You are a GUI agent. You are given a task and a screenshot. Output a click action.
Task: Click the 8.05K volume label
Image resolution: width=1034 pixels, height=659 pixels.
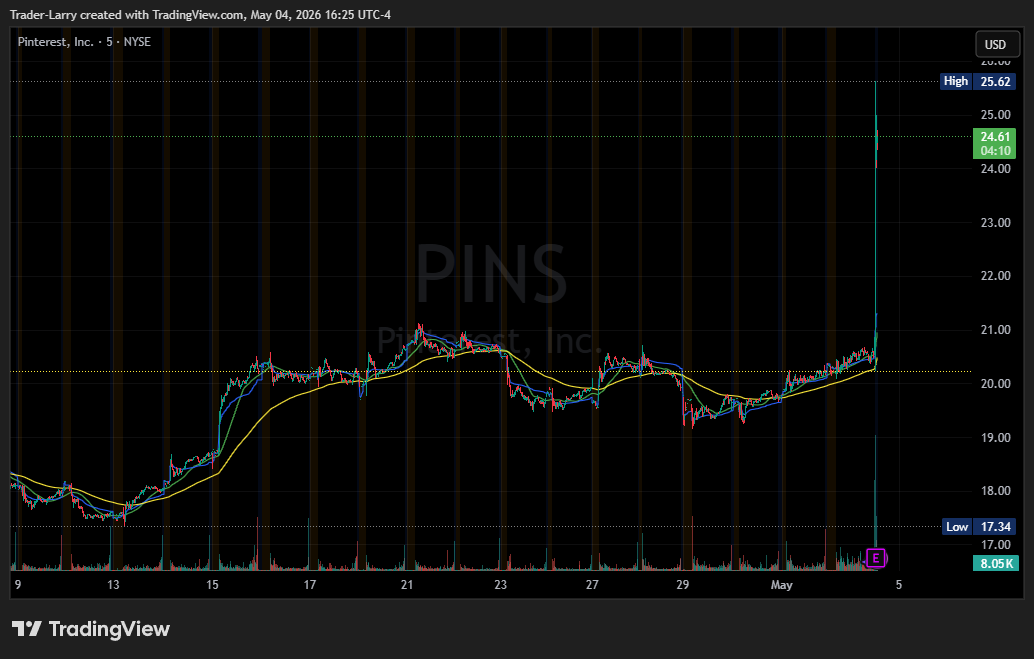point(996,563)
